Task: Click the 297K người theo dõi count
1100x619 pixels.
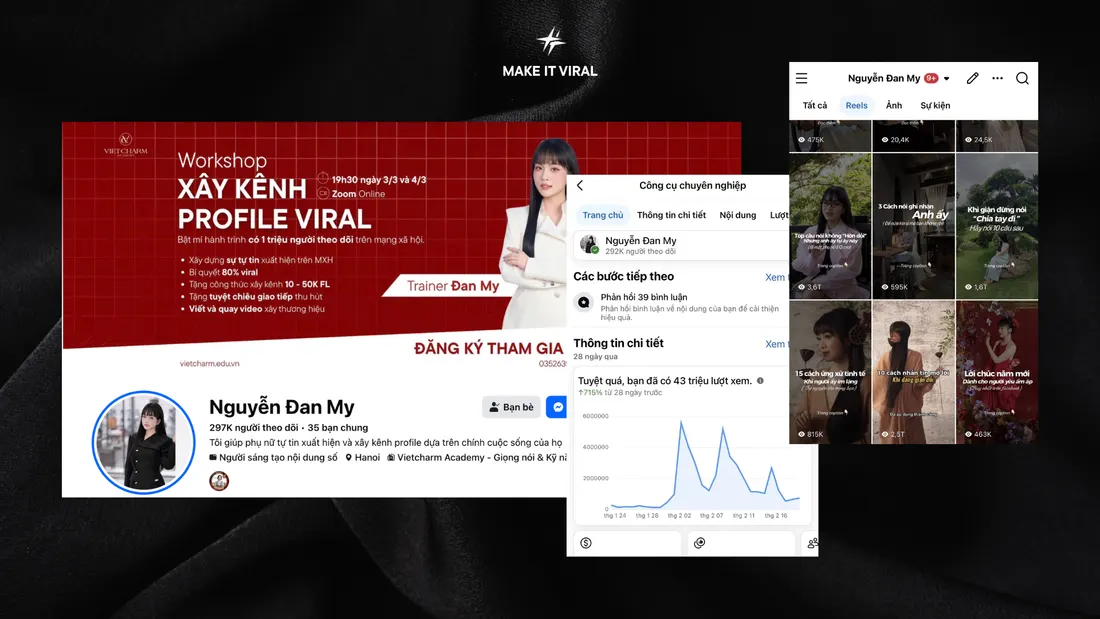Action: (253, 427)
